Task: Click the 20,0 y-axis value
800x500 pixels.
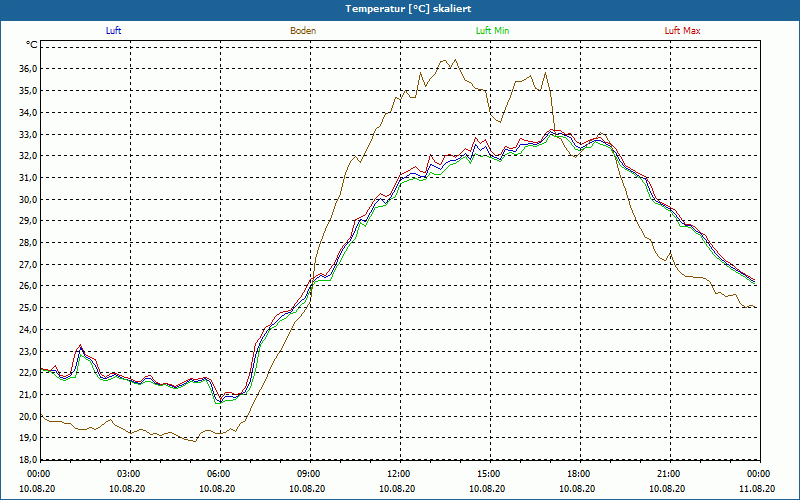Action: (28, 416)
